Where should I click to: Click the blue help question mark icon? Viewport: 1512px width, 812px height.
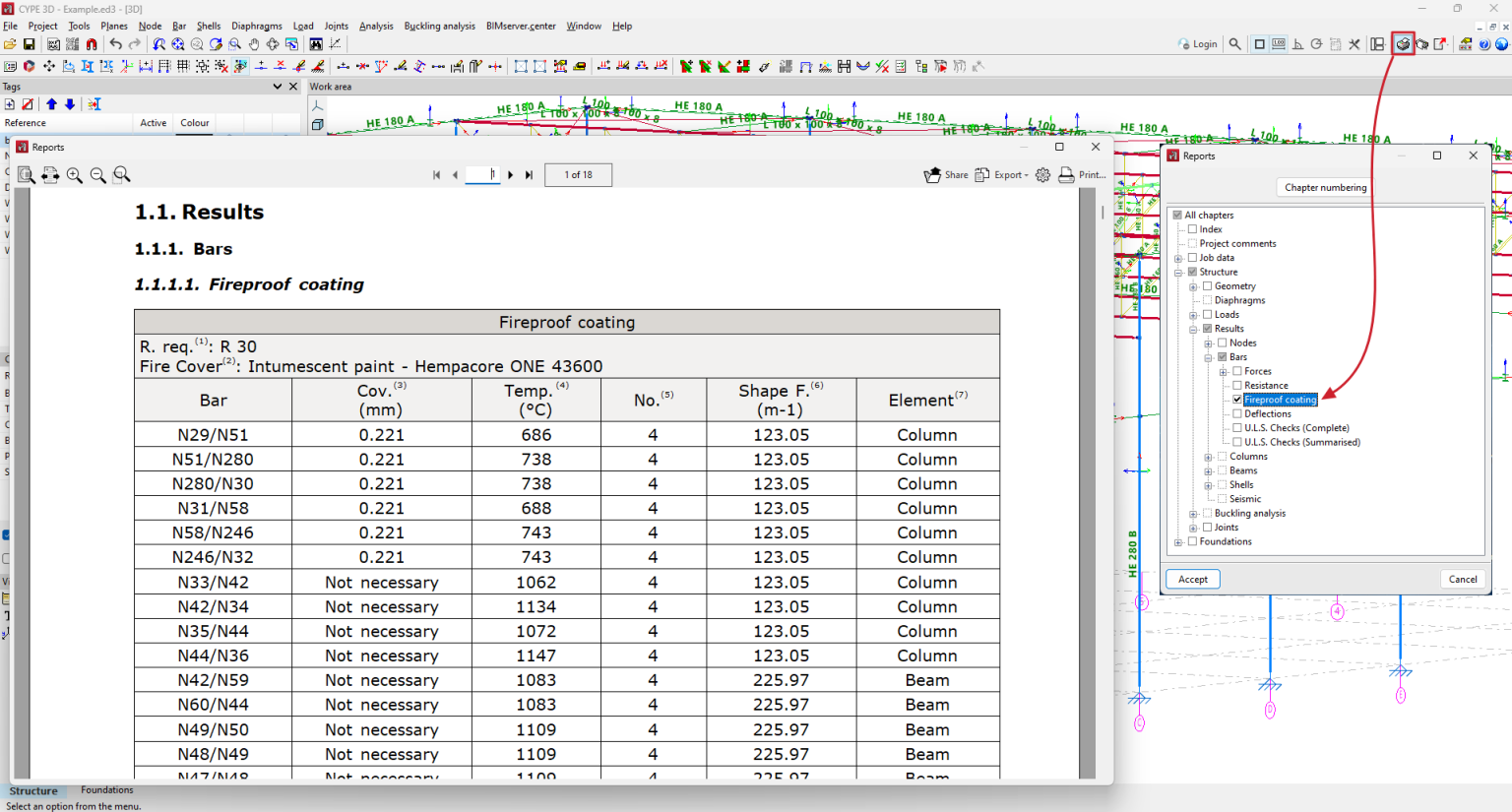(x=1483, y=44)
